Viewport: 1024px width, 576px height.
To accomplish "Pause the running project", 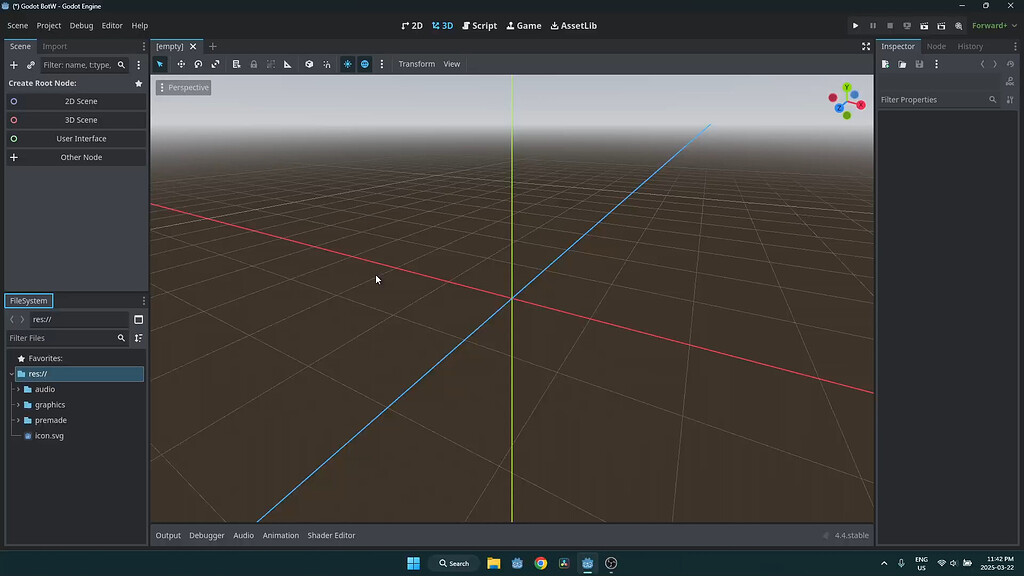I will [x=872, y=25].
